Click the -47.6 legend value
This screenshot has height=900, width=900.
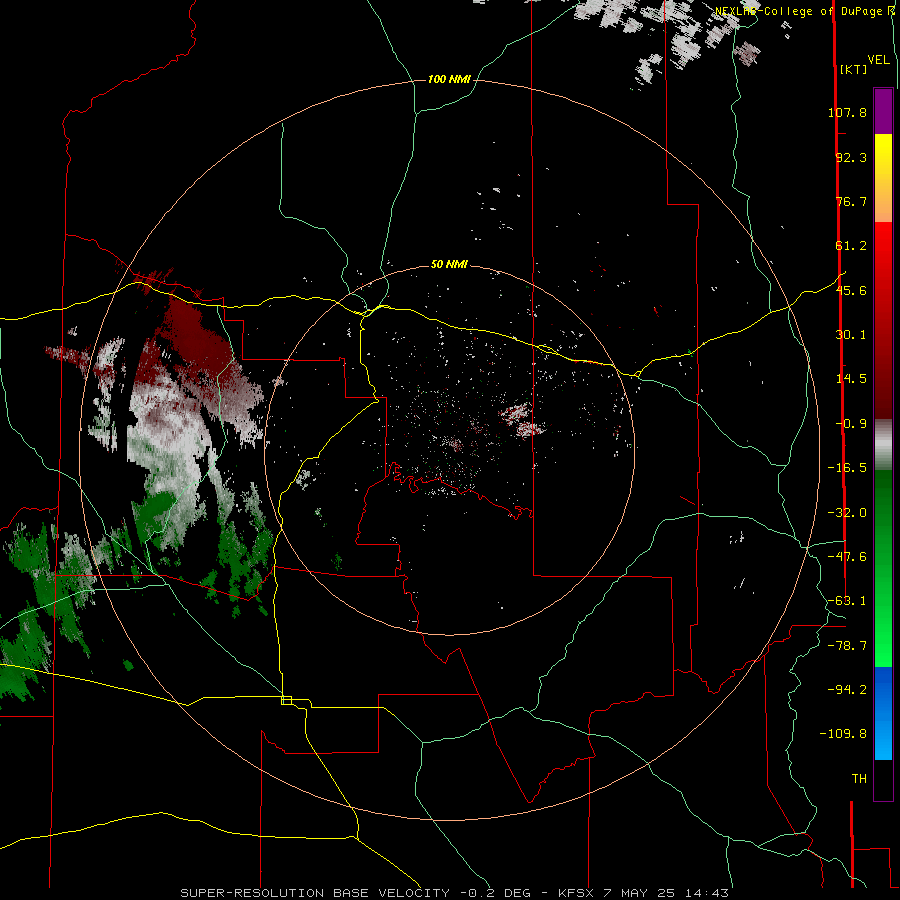click(x=847, y=557)
